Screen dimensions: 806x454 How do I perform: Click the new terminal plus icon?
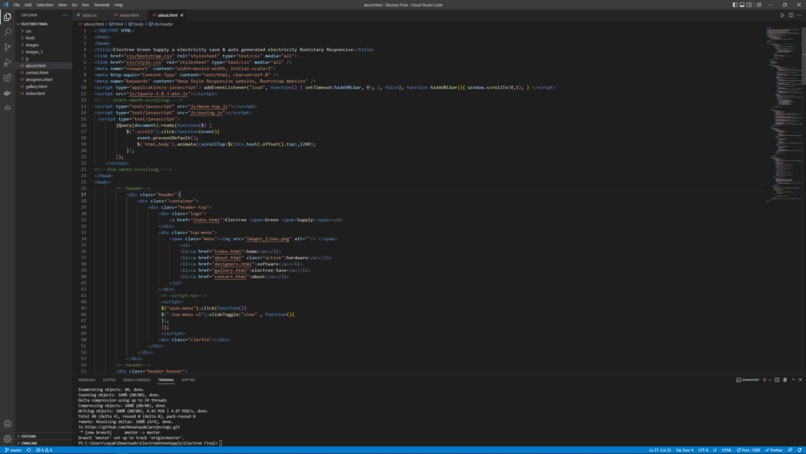(x=764, y=380)
